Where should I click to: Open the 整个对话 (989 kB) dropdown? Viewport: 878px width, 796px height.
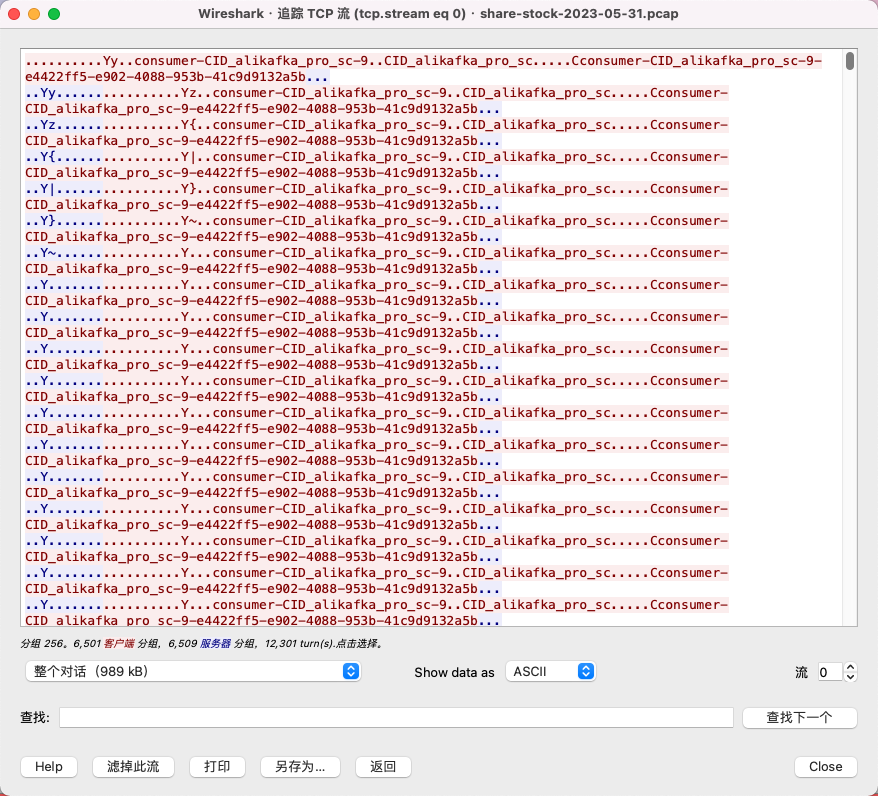point(192,672)
